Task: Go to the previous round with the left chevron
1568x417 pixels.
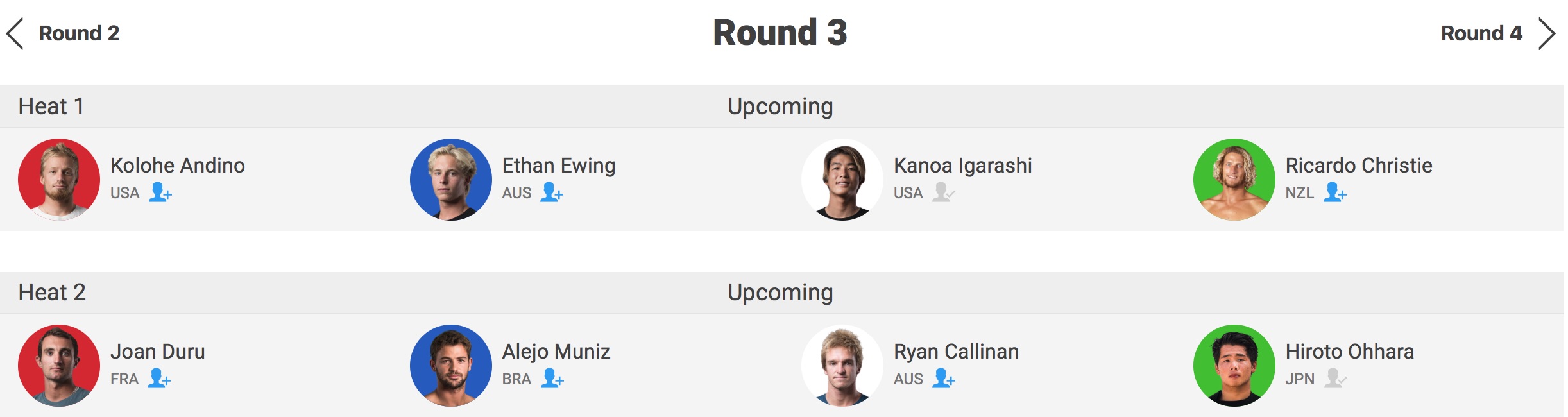Action: point(15,33)
